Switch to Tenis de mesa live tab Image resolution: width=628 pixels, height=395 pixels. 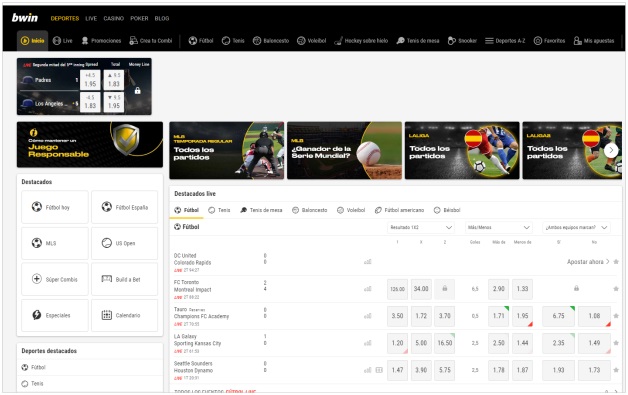[261, 210]
